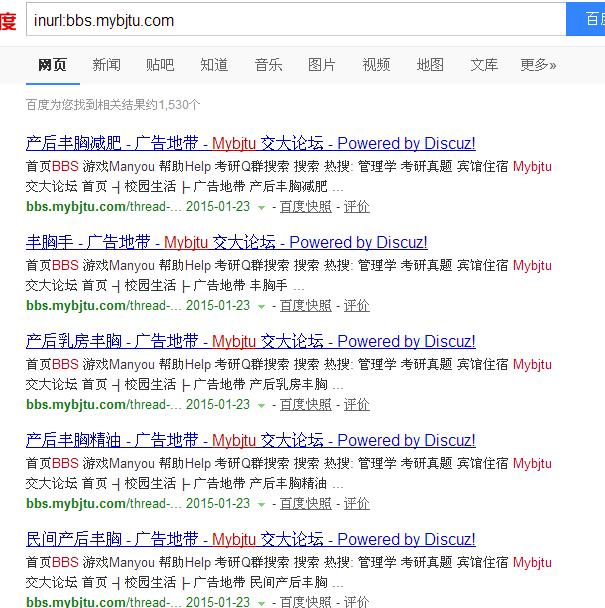Click 评价 under the 丰胸手 result
605x608 pixels.
click(x=356, y=306)
